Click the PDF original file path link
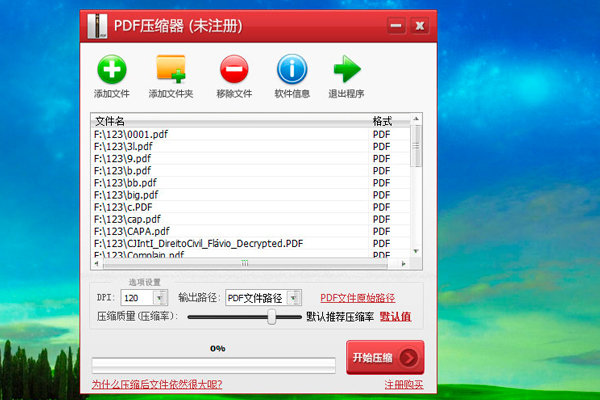Screen dimensions: 600x400 [x=357, y=298]
